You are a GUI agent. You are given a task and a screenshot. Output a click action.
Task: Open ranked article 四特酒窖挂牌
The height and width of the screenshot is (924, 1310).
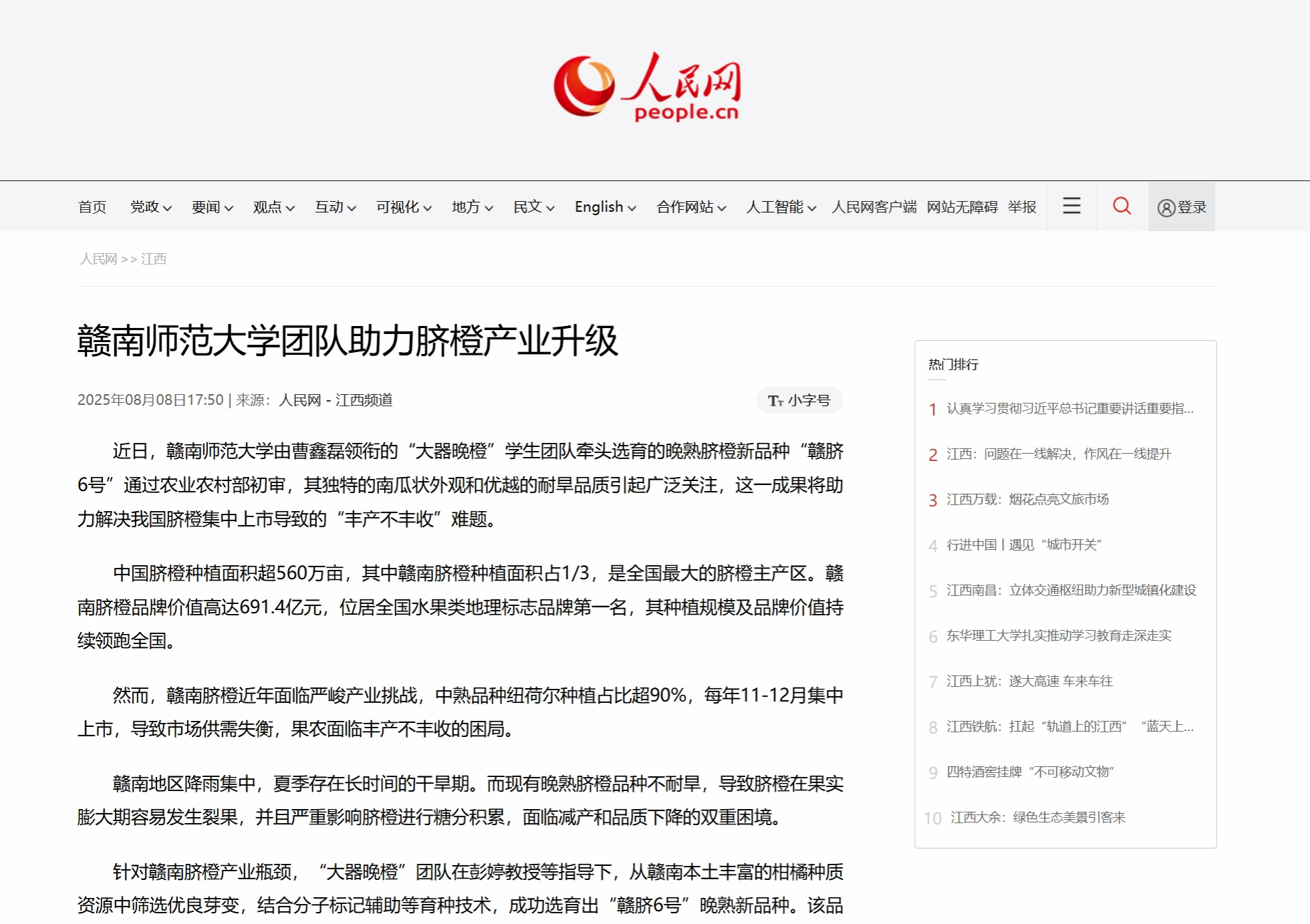coord(1030,772)
